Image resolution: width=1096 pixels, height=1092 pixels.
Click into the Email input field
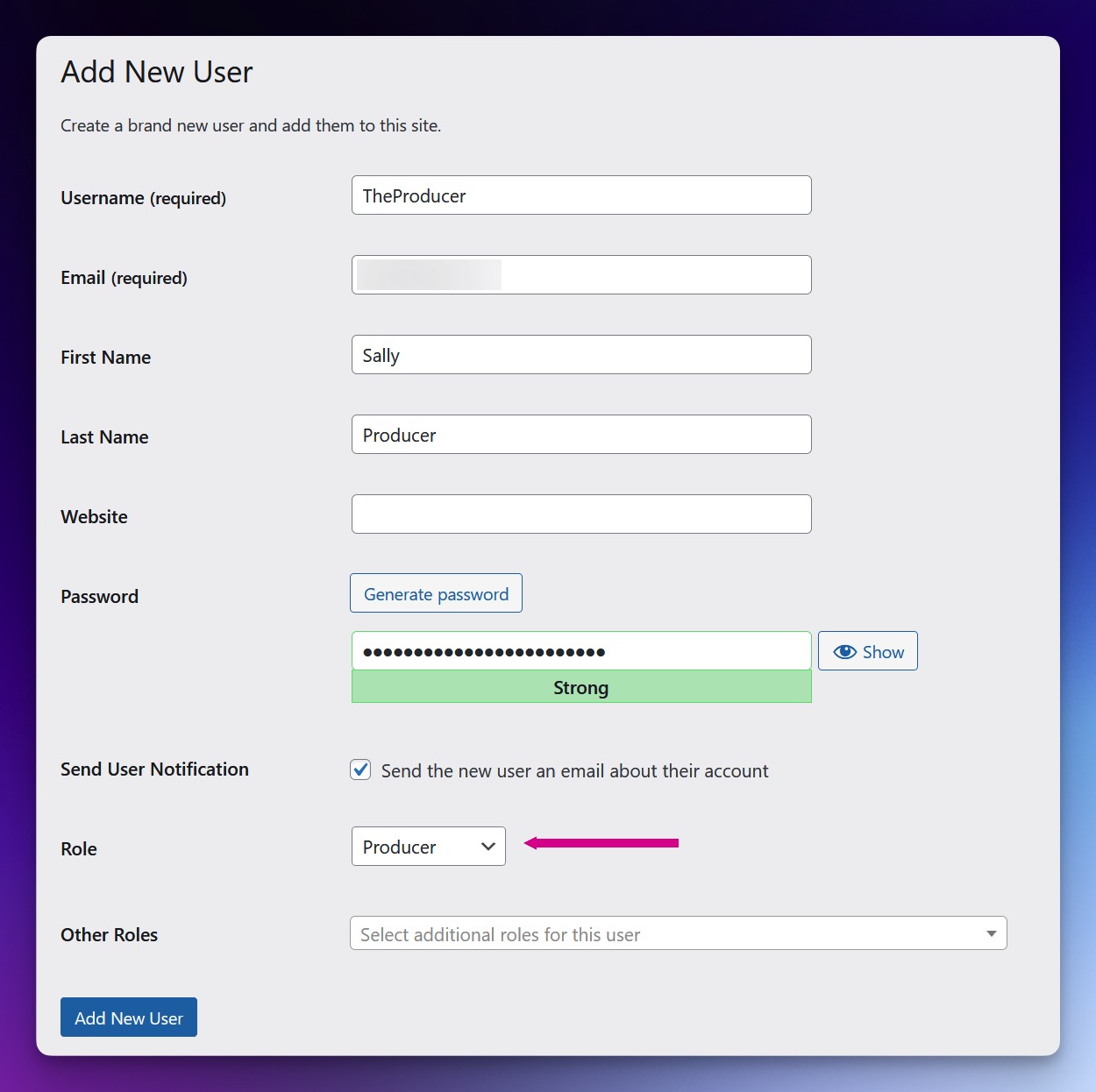tap(581, 275)
